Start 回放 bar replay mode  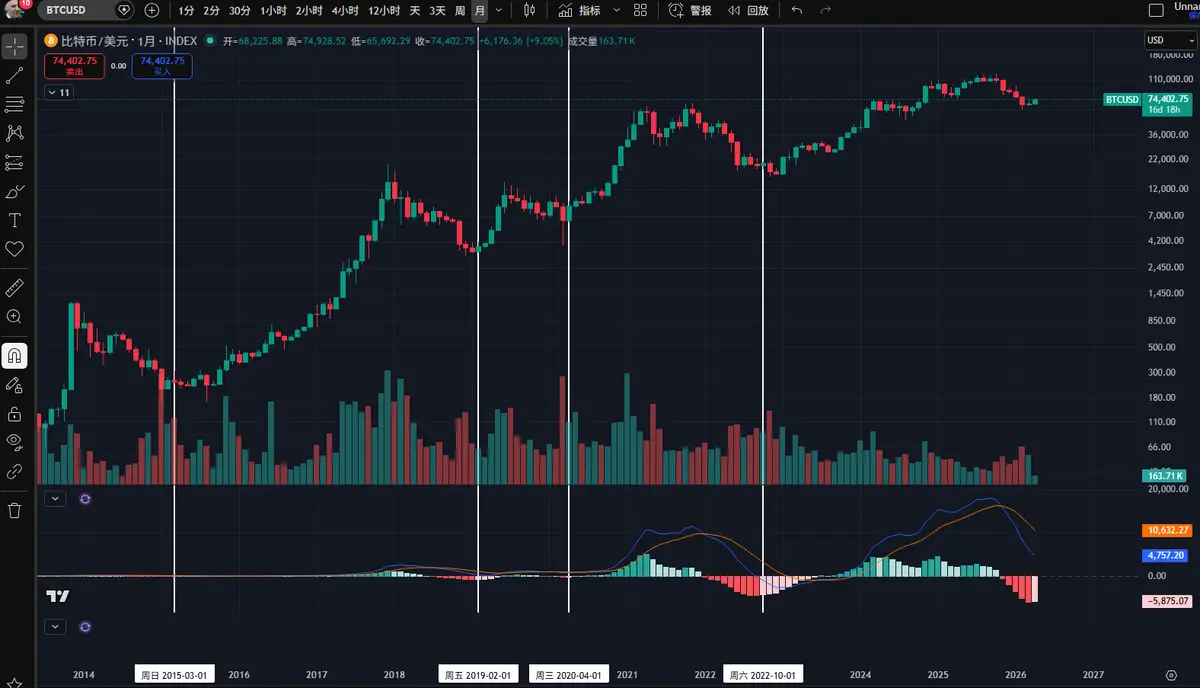(x=748, y=10)
